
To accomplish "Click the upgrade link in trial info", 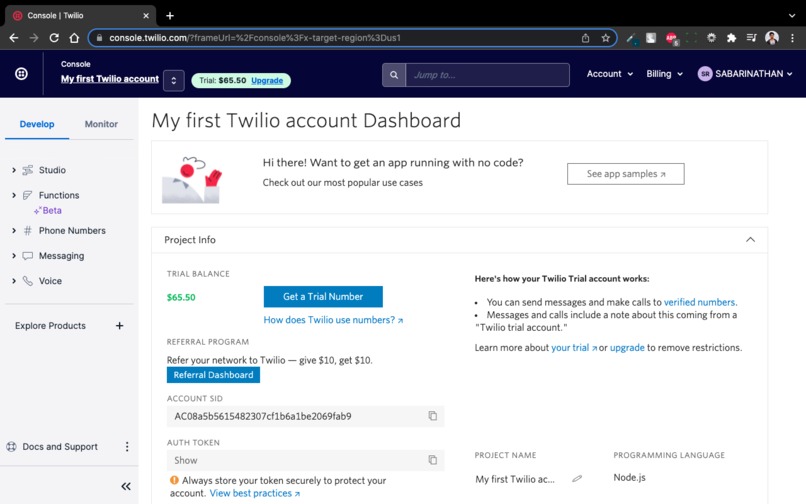I will [627, 348].
